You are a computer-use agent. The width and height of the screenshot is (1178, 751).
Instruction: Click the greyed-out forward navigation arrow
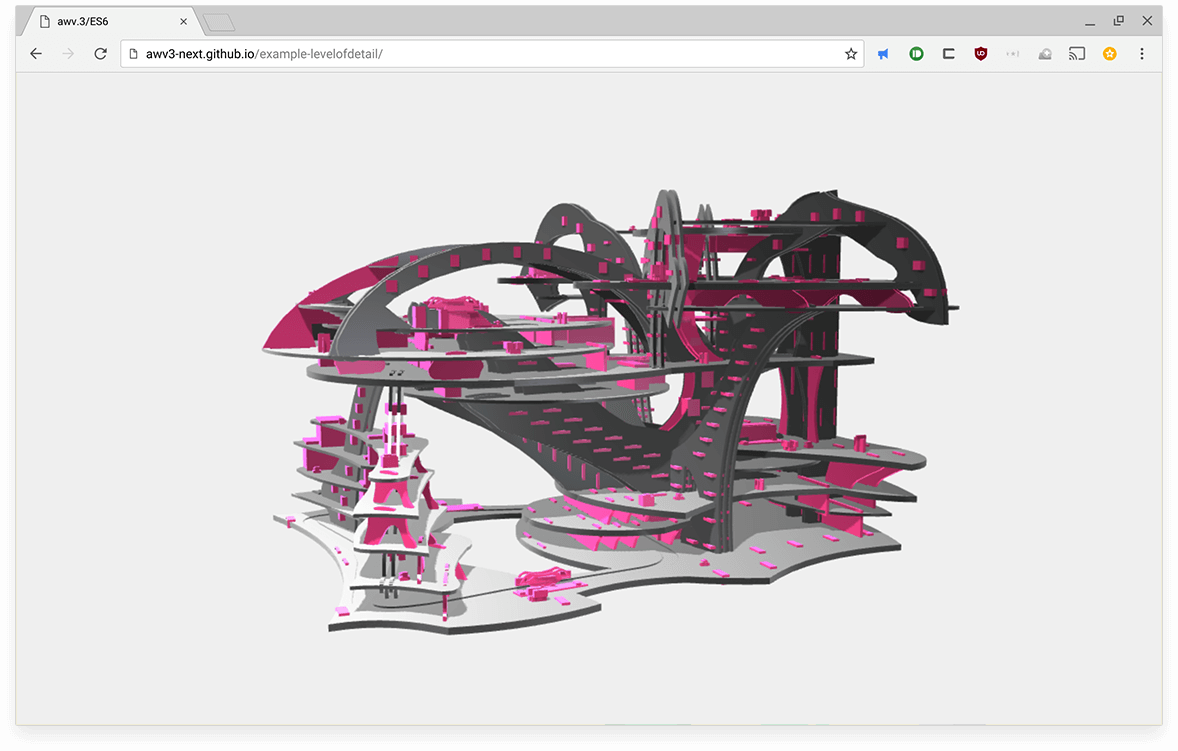[68, 54]
